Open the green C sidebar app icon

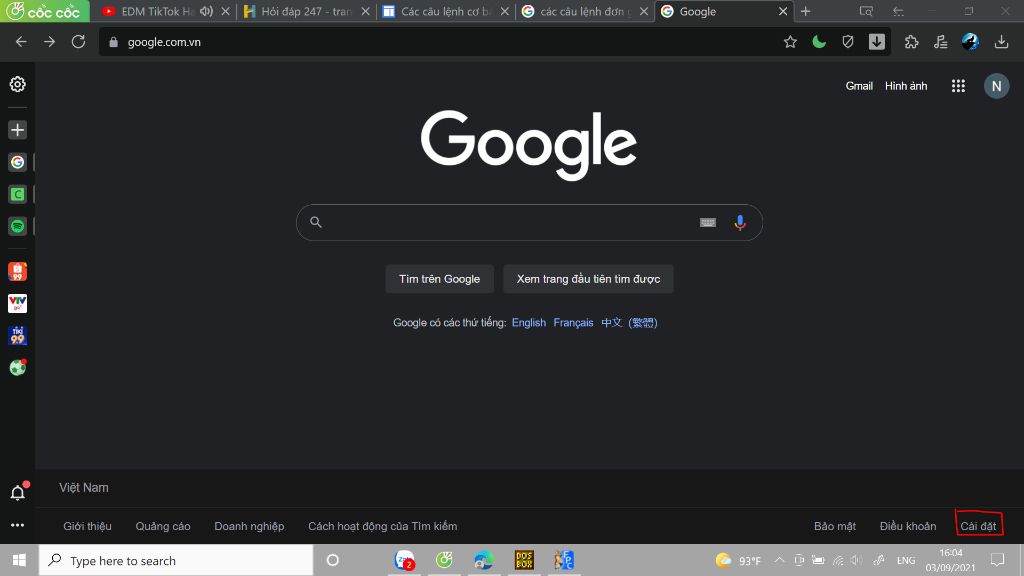coord(18,194)
